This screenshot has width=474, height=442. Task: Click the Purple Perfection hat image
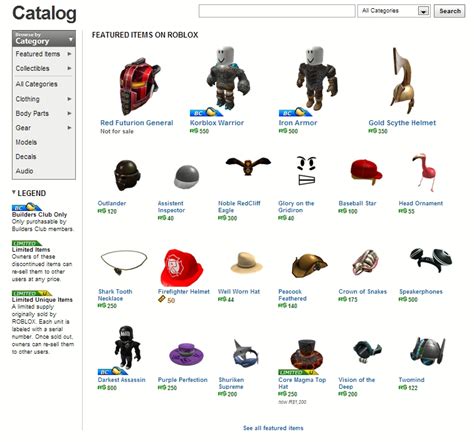click(186, 354)
